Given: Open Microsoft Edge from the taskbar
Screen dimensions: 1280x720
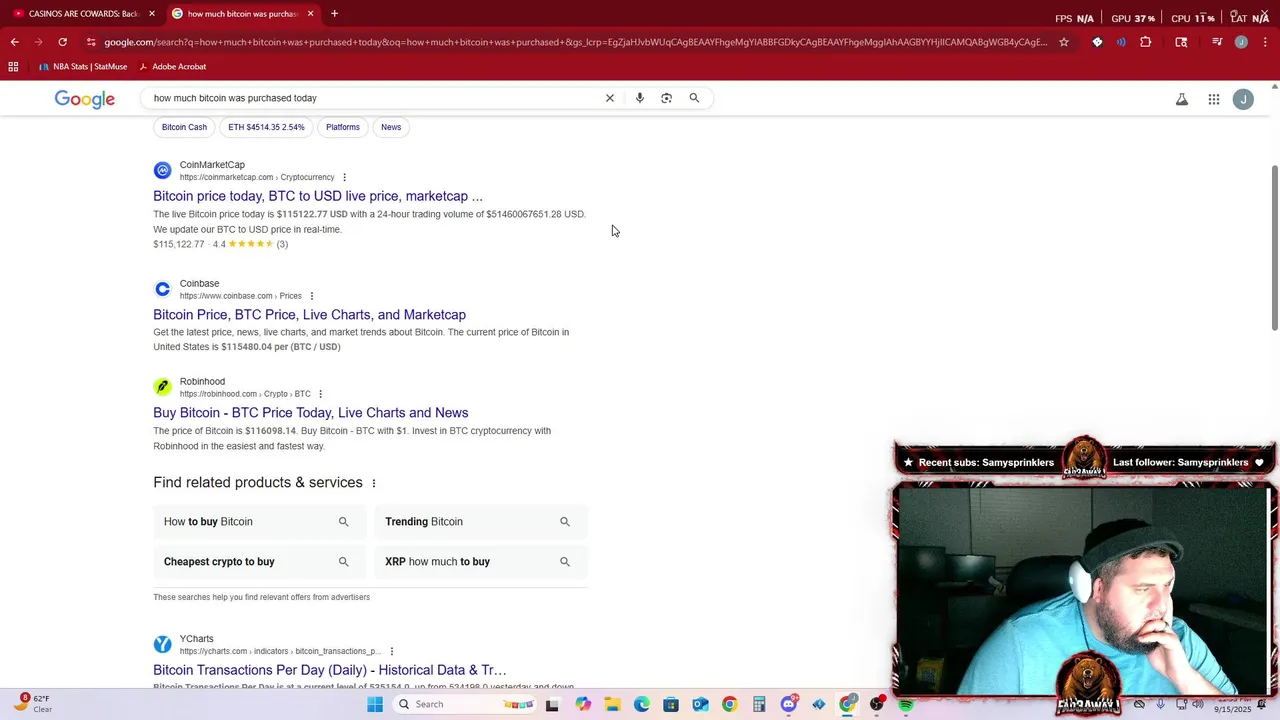Looking at the screenshot, I should click(642, 704).
